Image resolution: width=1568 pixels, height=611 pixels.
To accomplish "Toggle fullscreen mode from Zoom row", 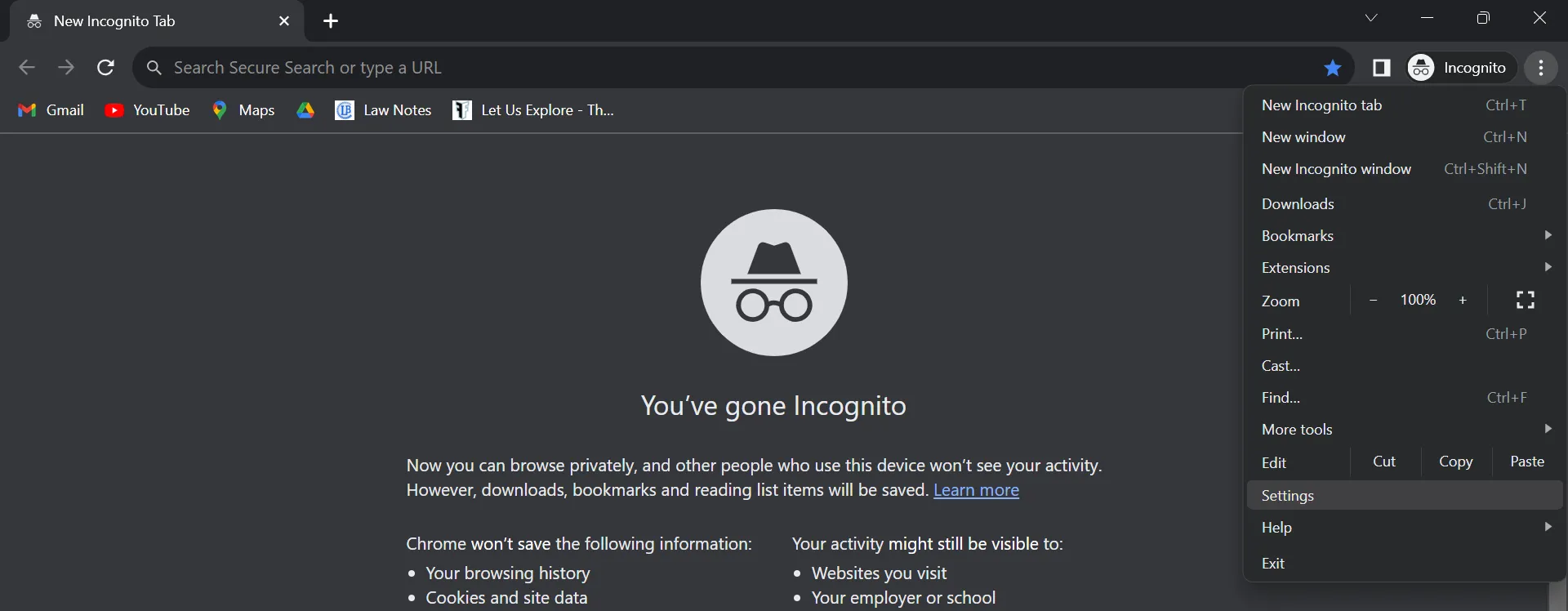I will pyautogui.click(x=1525, y=300).
